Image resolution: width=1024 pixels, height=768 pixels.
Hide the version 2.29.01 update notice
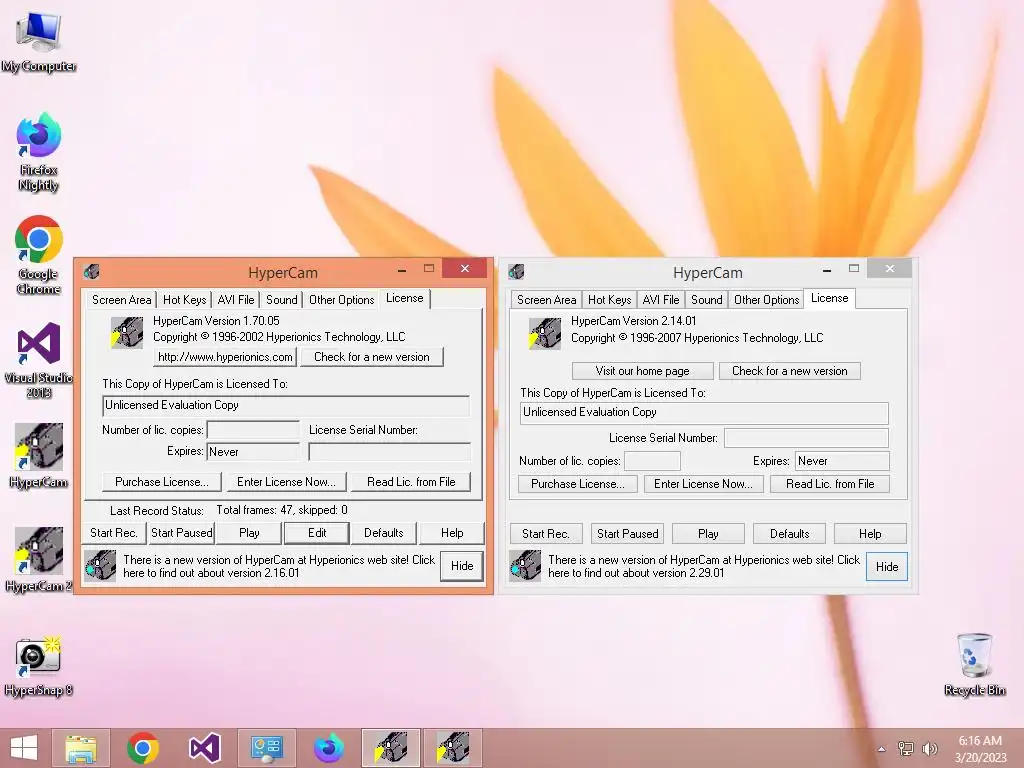887,566
